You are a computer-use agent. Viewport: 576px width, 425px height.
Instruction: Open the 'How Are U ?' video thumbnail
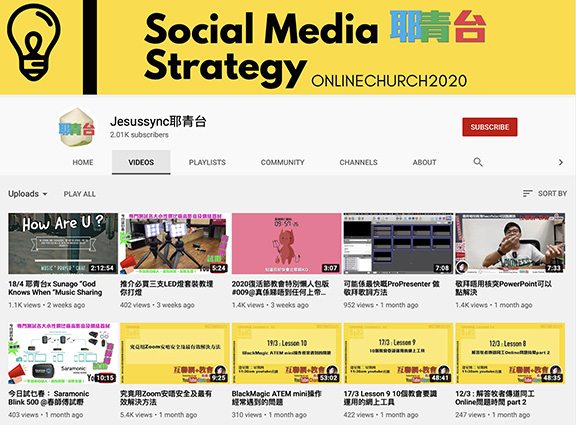[63, 243]
